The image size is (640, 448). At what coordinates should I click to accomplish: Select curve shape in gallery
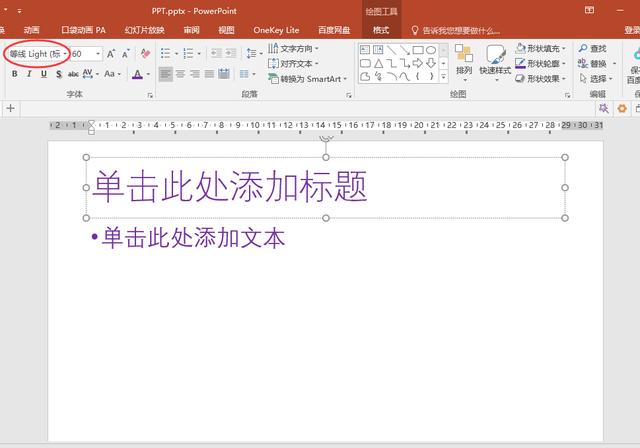[404, 76]
